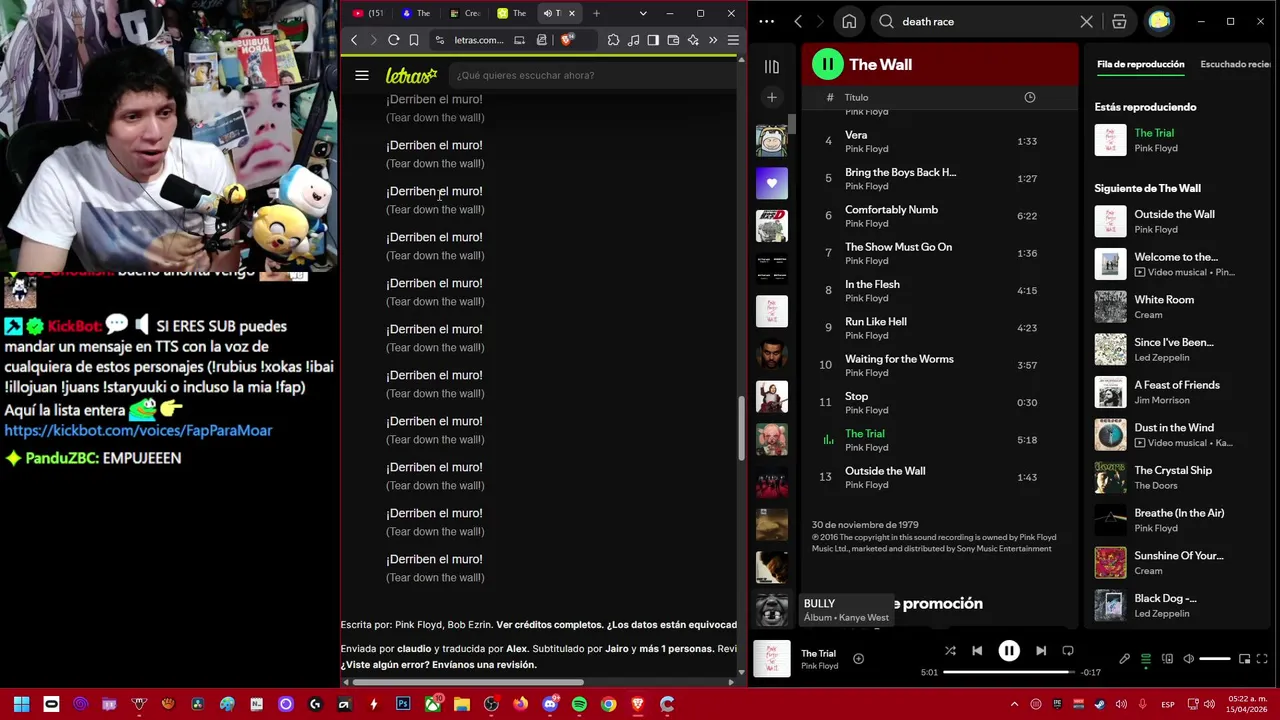Bookmark the page in the browser
Image resolution: width=1280 pixels, height=720 pixels.
[x=414, y=40]
